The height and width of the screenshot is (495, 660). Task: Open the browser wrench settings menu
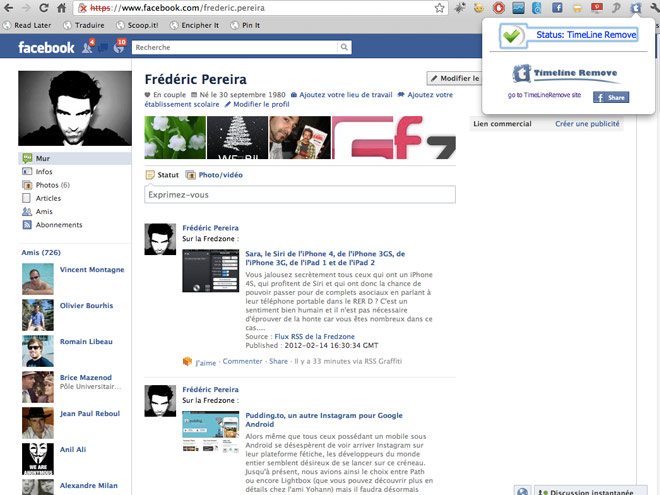(x=655, y=8)
